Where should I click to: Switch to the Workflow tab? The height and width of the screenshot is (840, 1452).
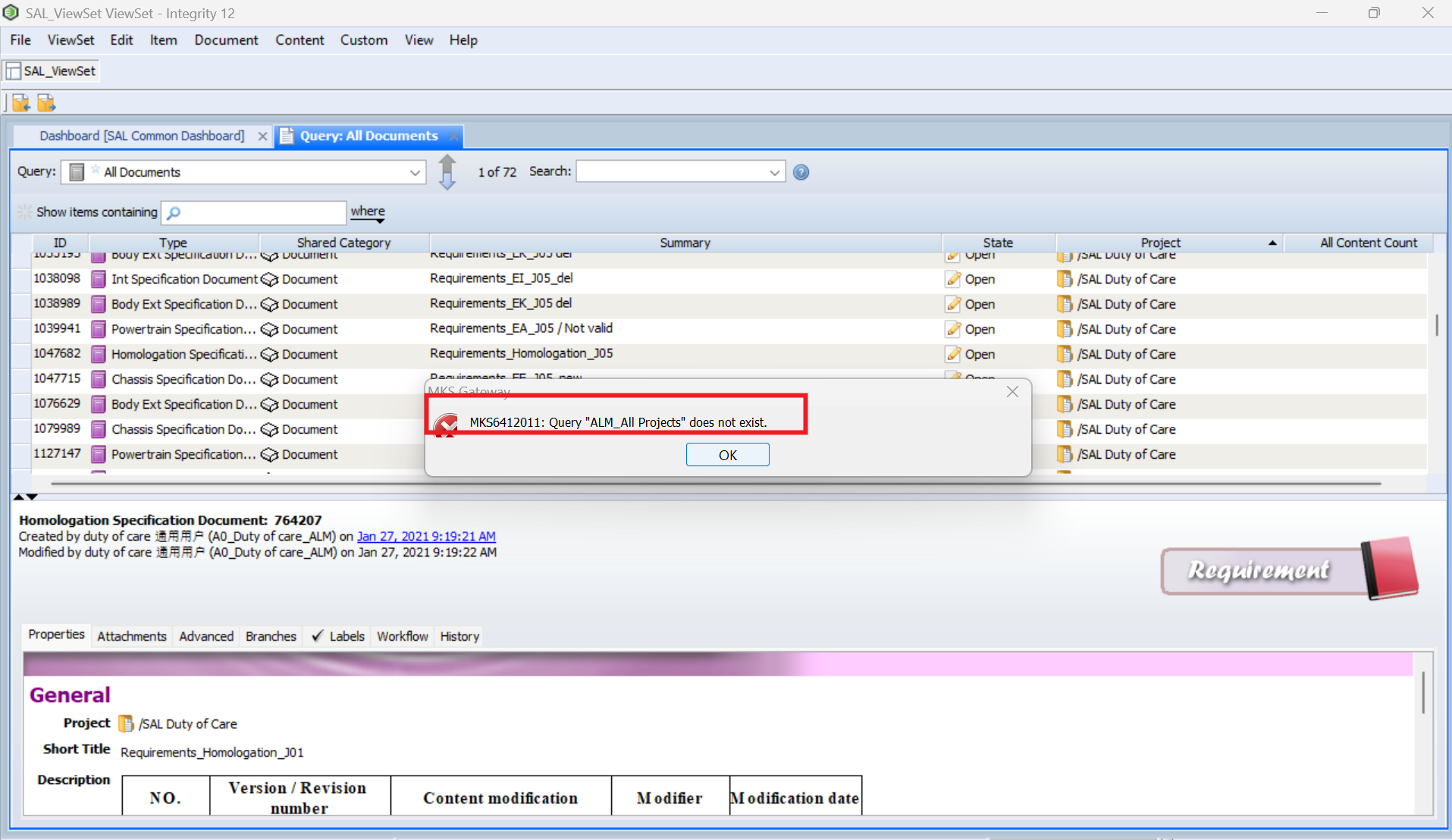(x=402, y=636)
